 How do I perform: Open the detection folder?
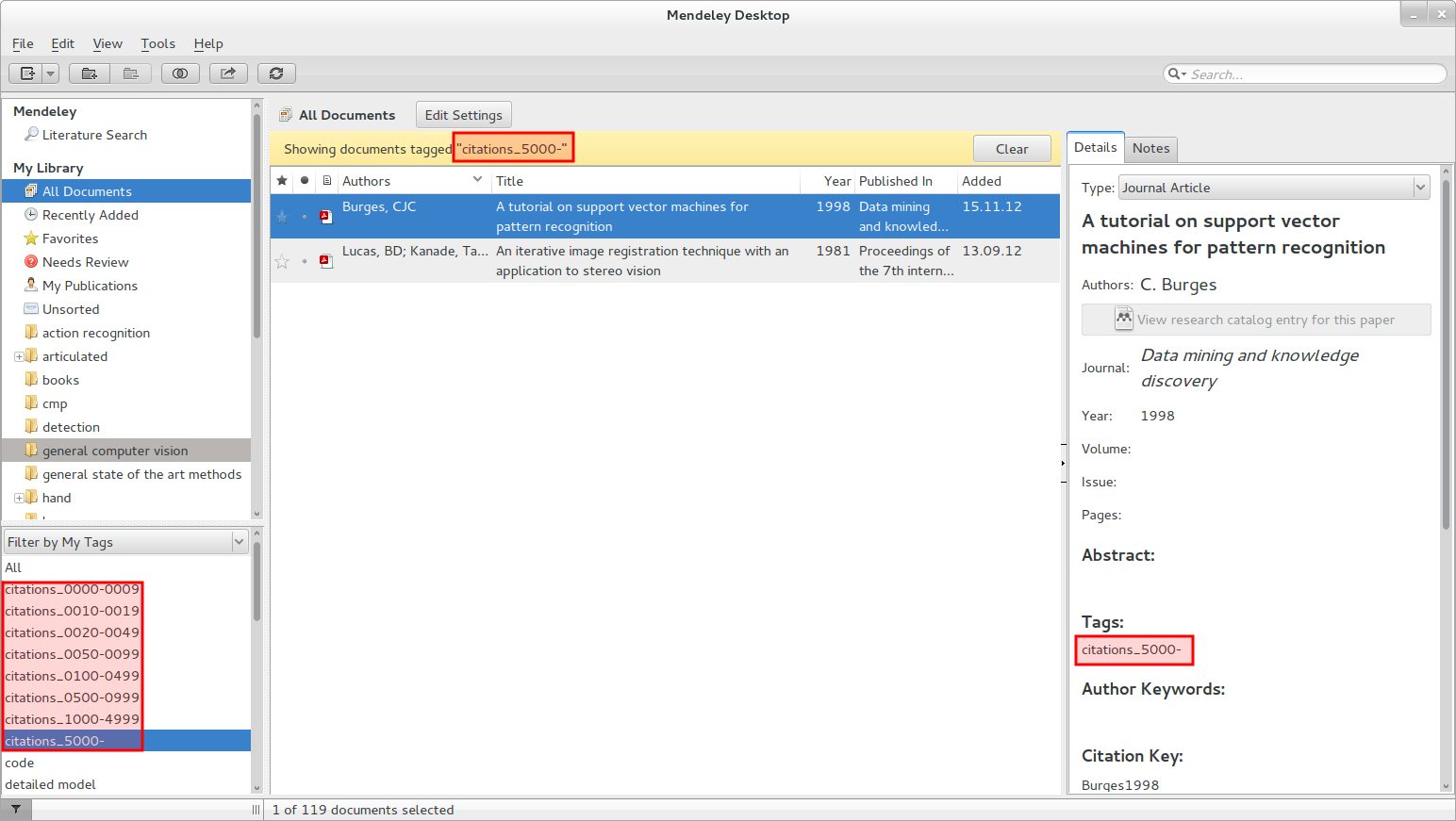[71, 427]
